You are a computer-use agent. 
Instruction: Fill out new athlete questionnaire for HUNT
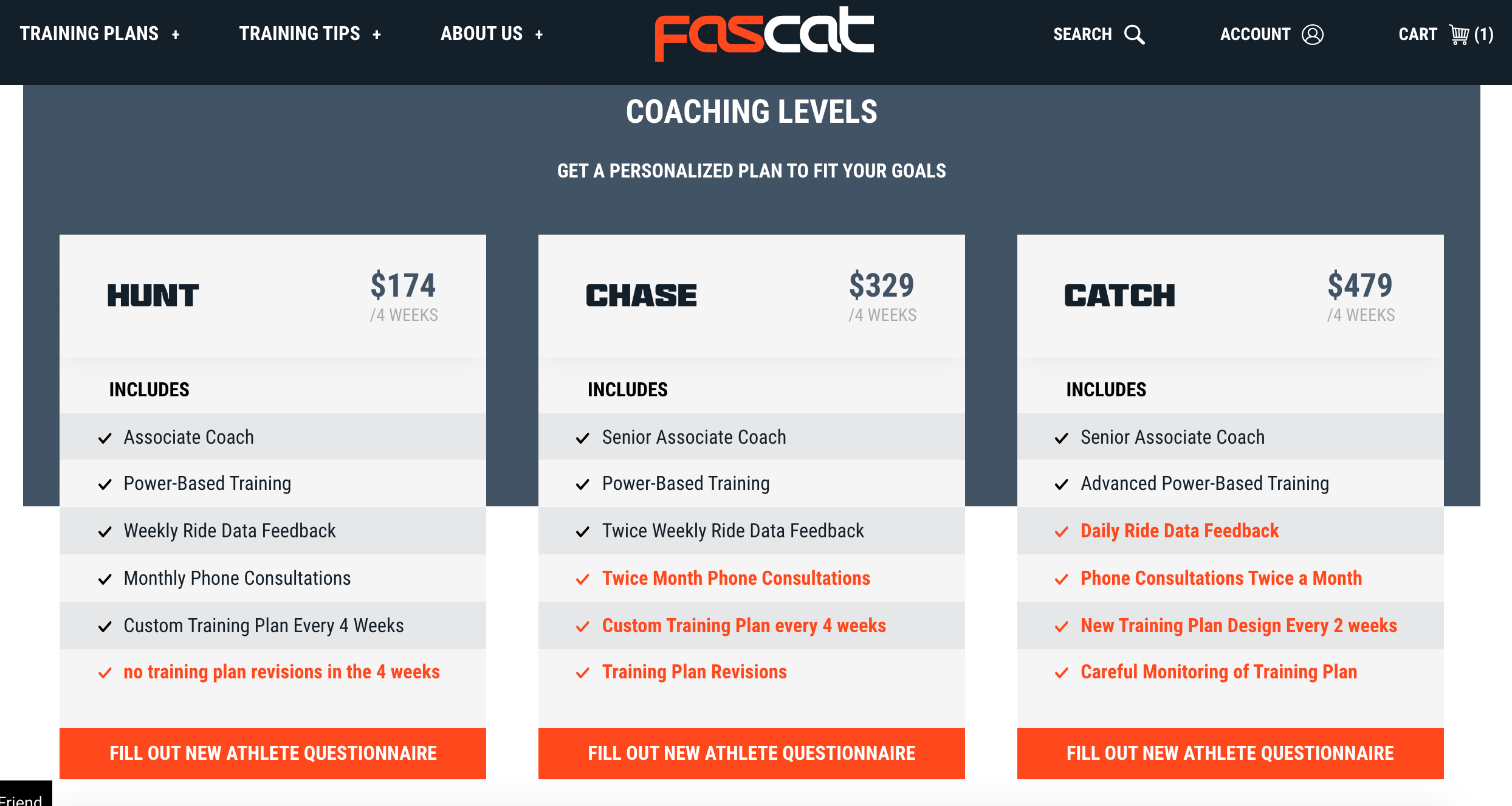tap(272, 753)
